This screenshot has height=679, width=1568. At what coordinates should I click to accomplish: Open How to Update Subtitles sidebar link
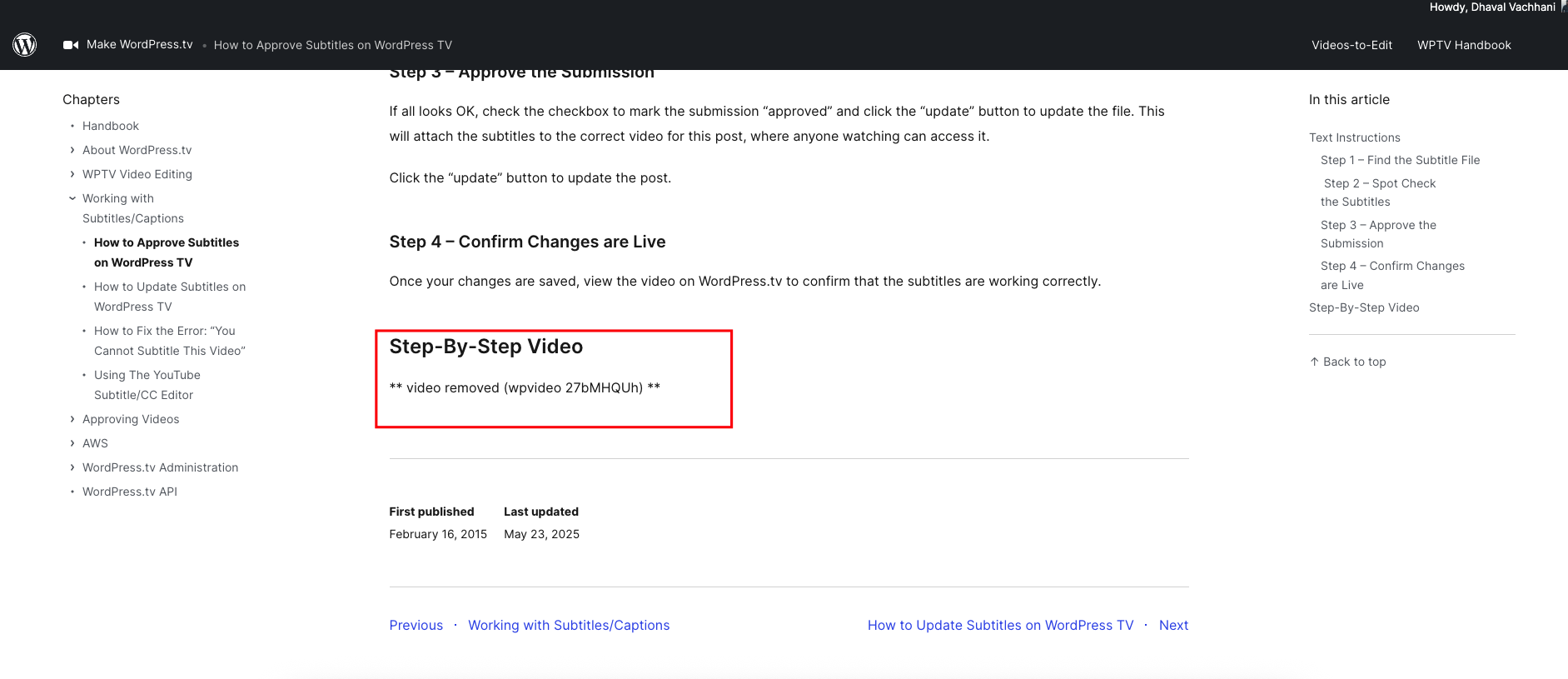pyautogui.click(x=170, y=297)
